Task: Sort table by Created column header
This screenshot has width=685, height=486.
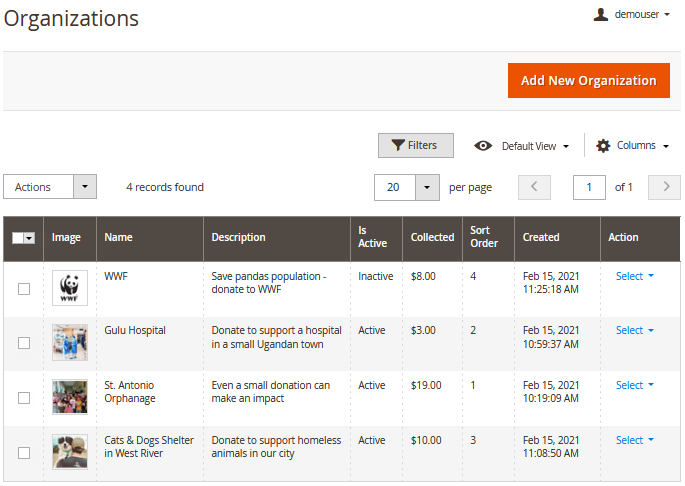Action: [x=541, y=238]
